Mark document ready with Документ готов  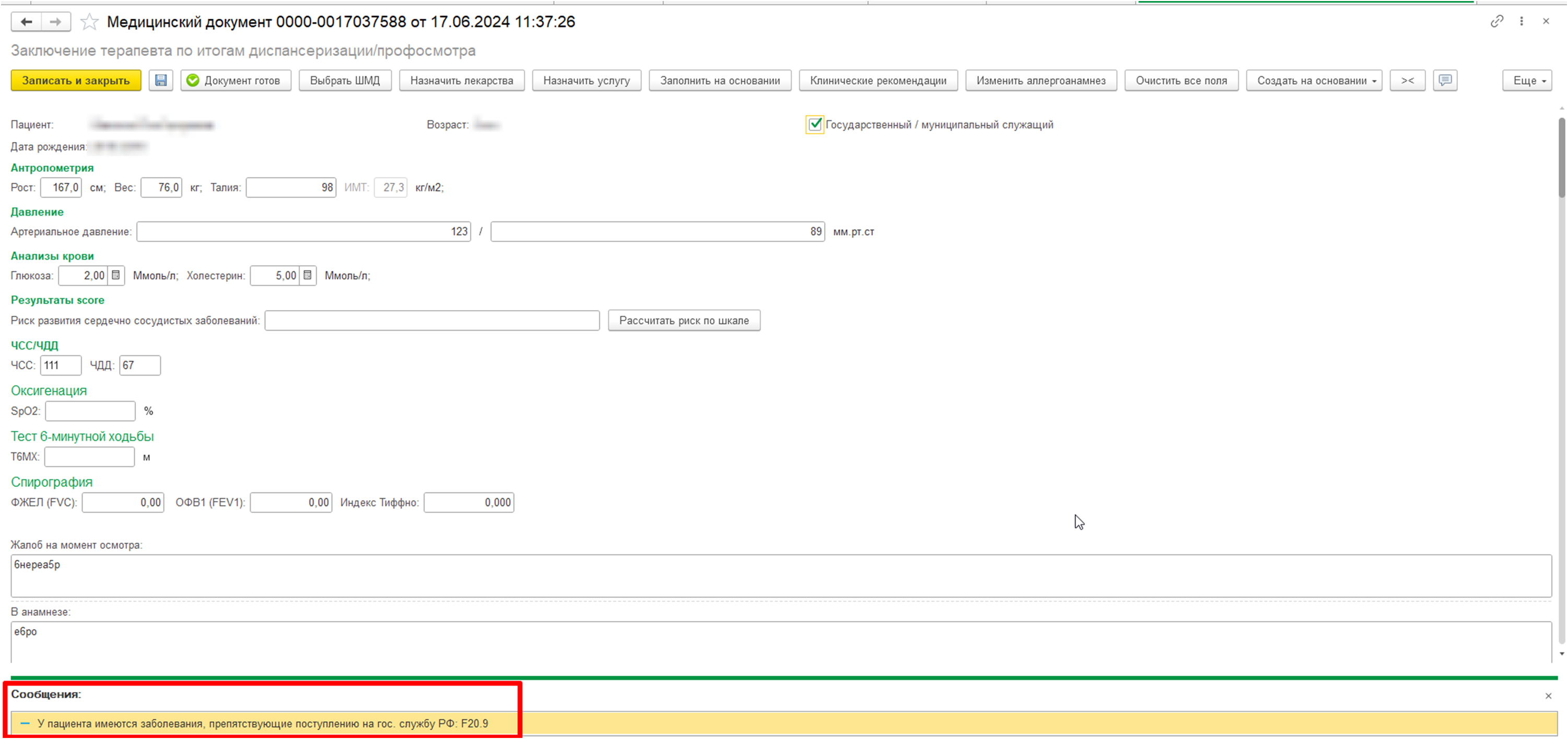tap(236, 80)
